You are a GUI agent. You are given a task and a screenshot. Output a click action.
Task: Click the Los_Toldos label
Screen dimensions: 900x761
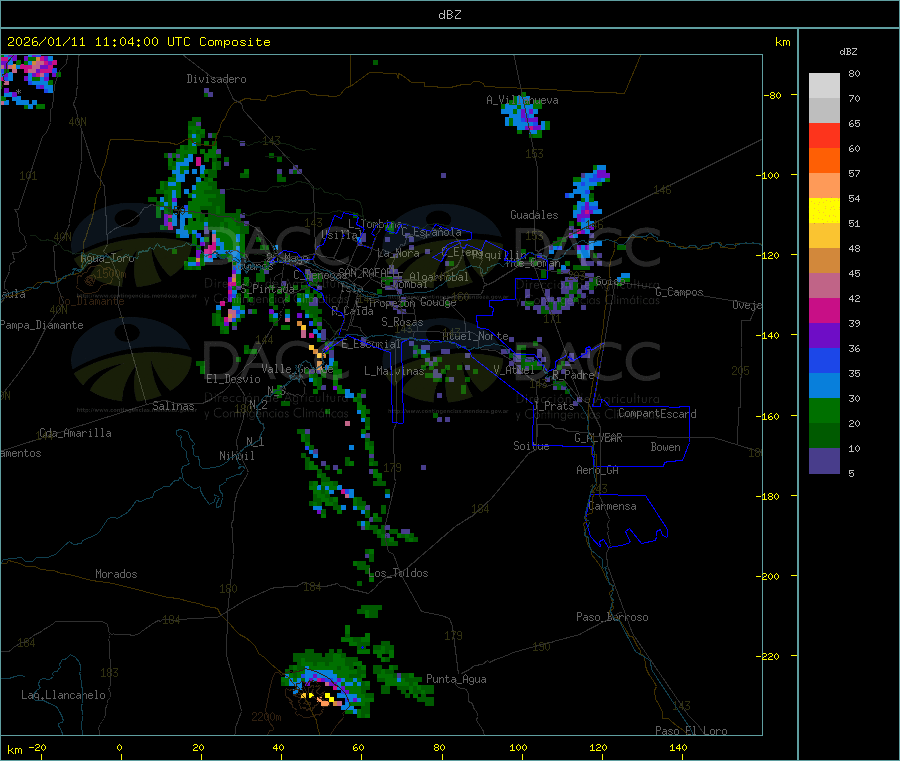(398, 573)
